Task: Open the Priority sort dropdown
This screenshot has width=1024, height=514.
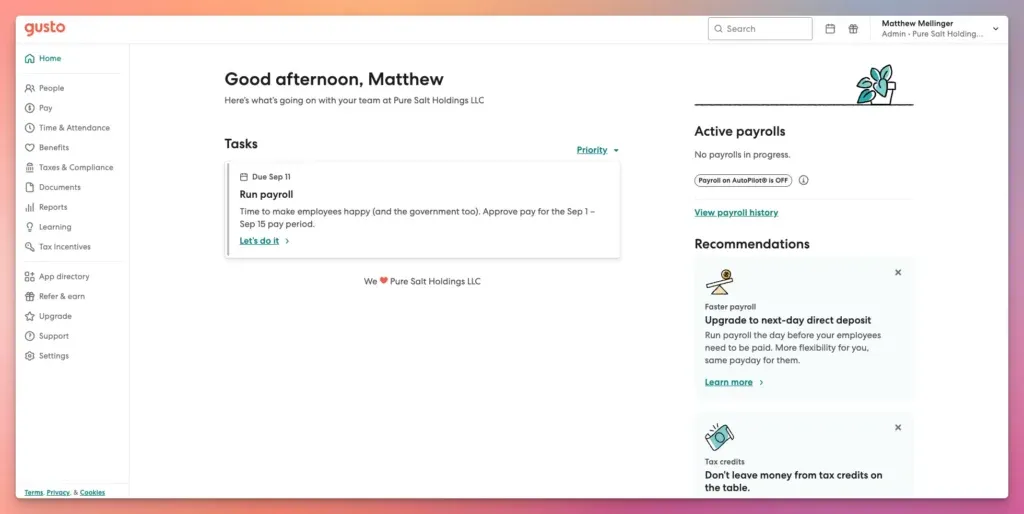Action: [x=597, y=150]
